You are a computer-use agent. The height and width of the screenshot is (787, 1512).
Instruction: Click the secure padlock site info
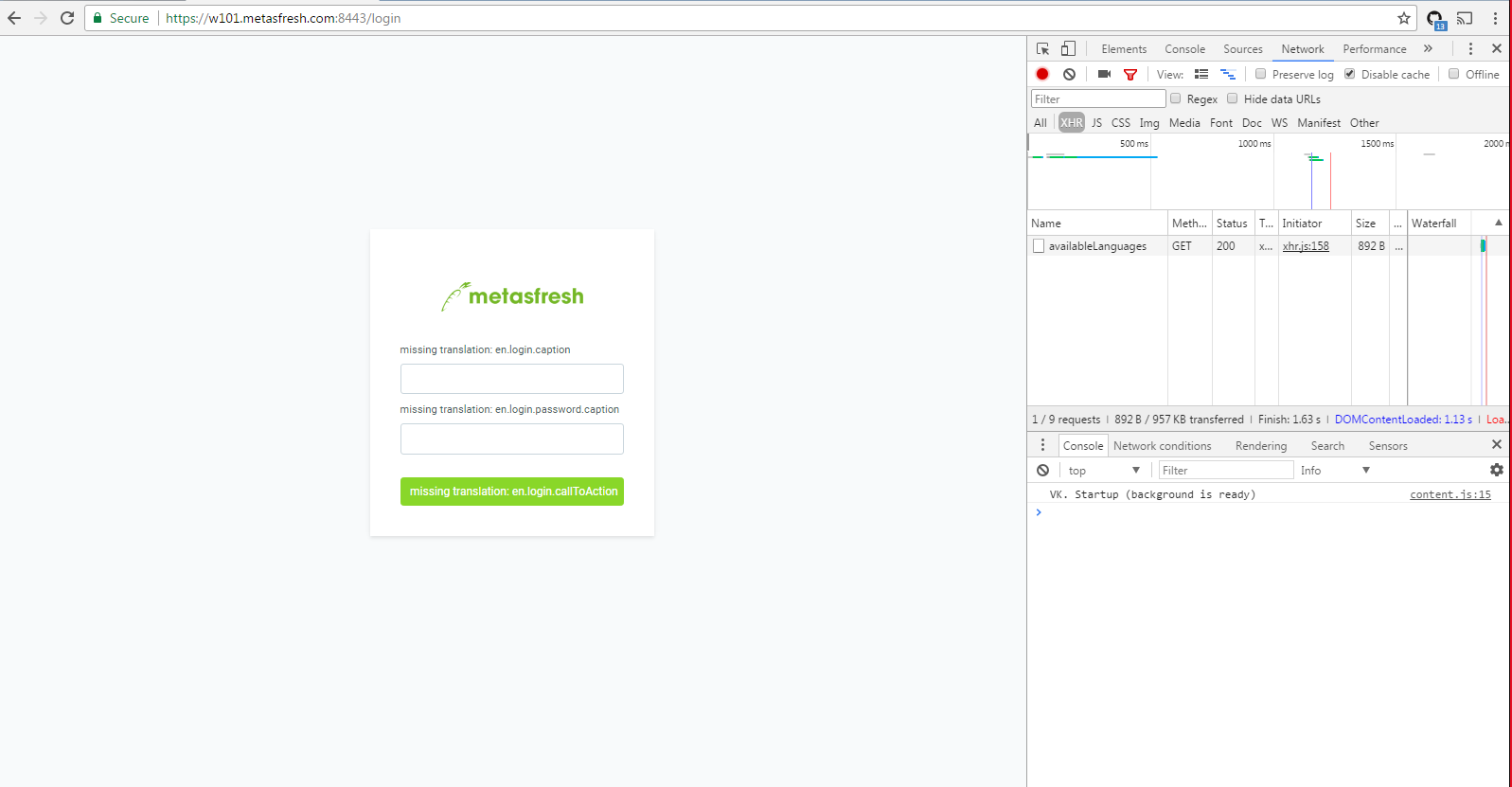click(97, 18)
